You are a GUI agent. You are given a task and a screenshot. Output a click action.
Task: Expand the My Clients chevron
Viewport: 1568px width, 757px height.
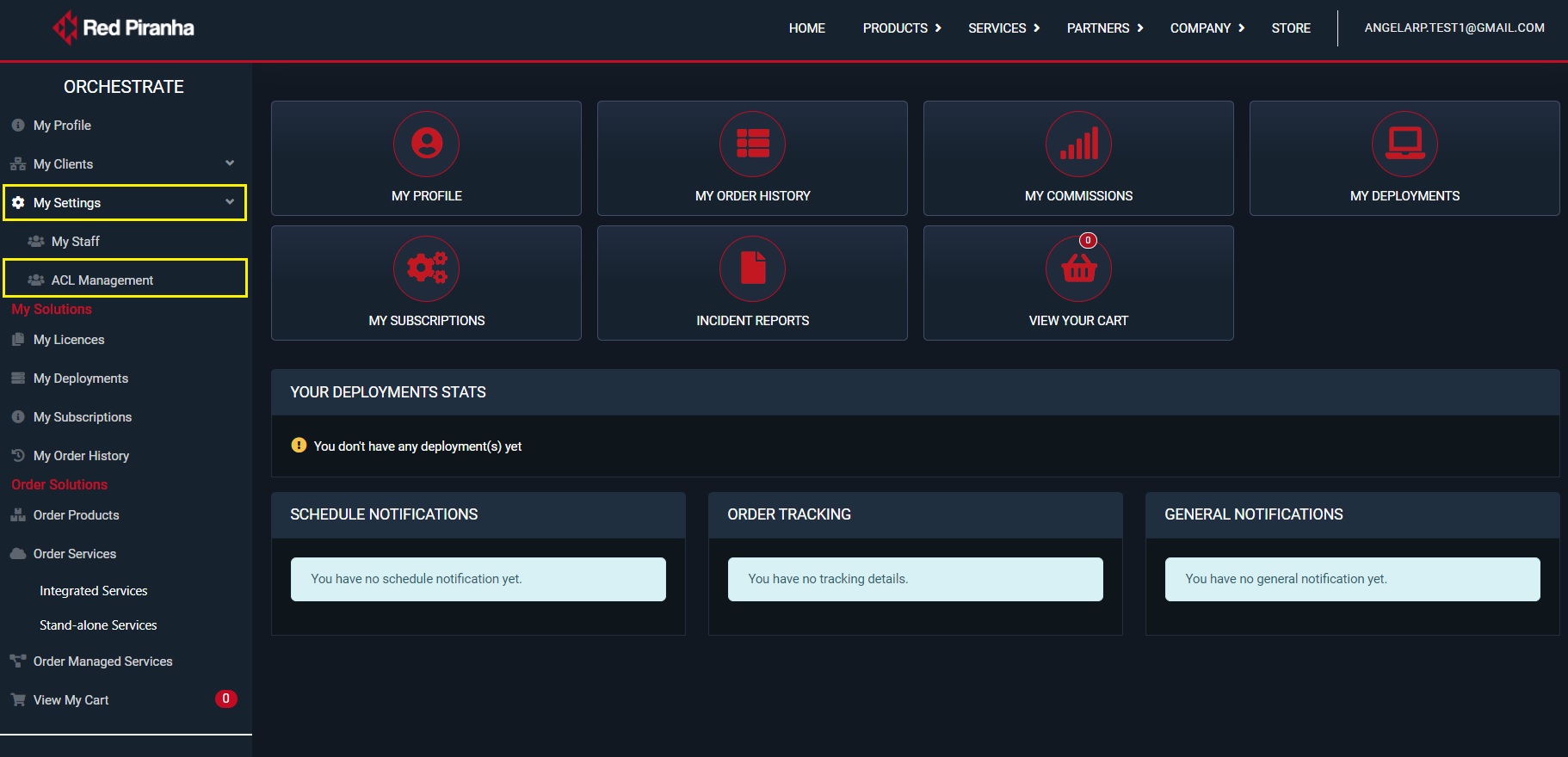tap(230, 163)
